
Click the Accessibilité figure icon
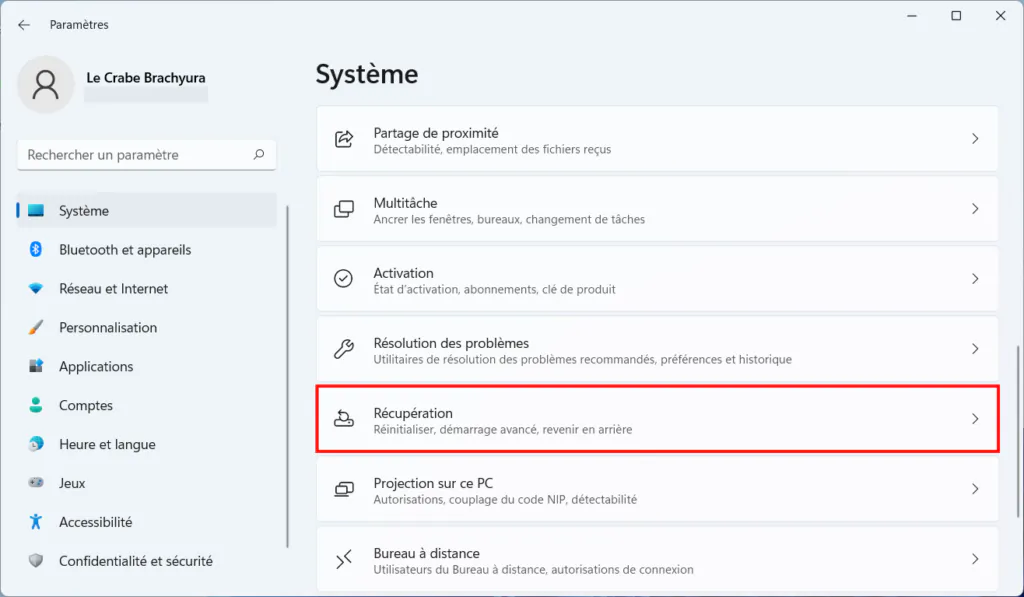point(36,522)
